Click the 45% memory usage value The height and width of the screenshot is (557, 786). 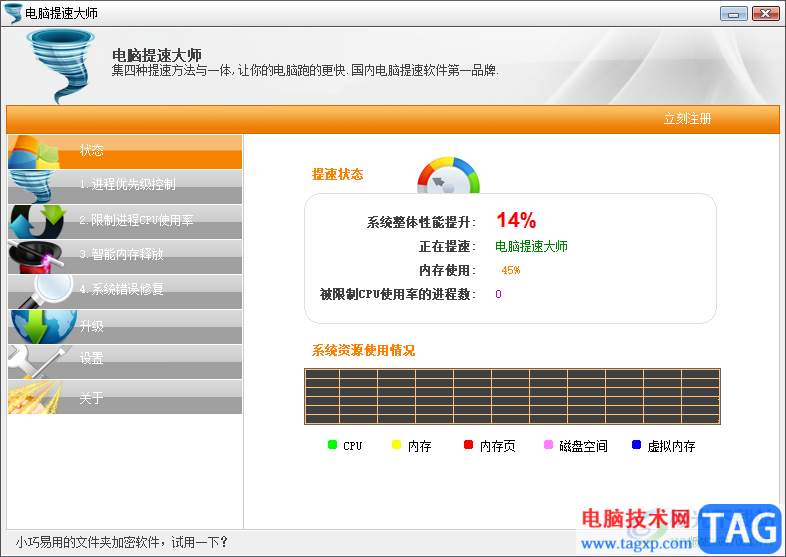pos(511,270)
